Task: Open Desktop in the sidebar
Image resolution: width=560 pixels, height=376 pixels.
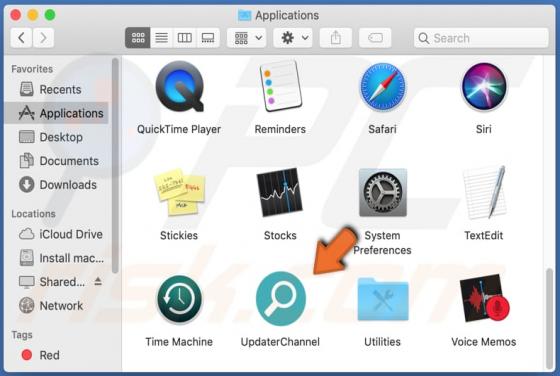Action: click(56, 137)
